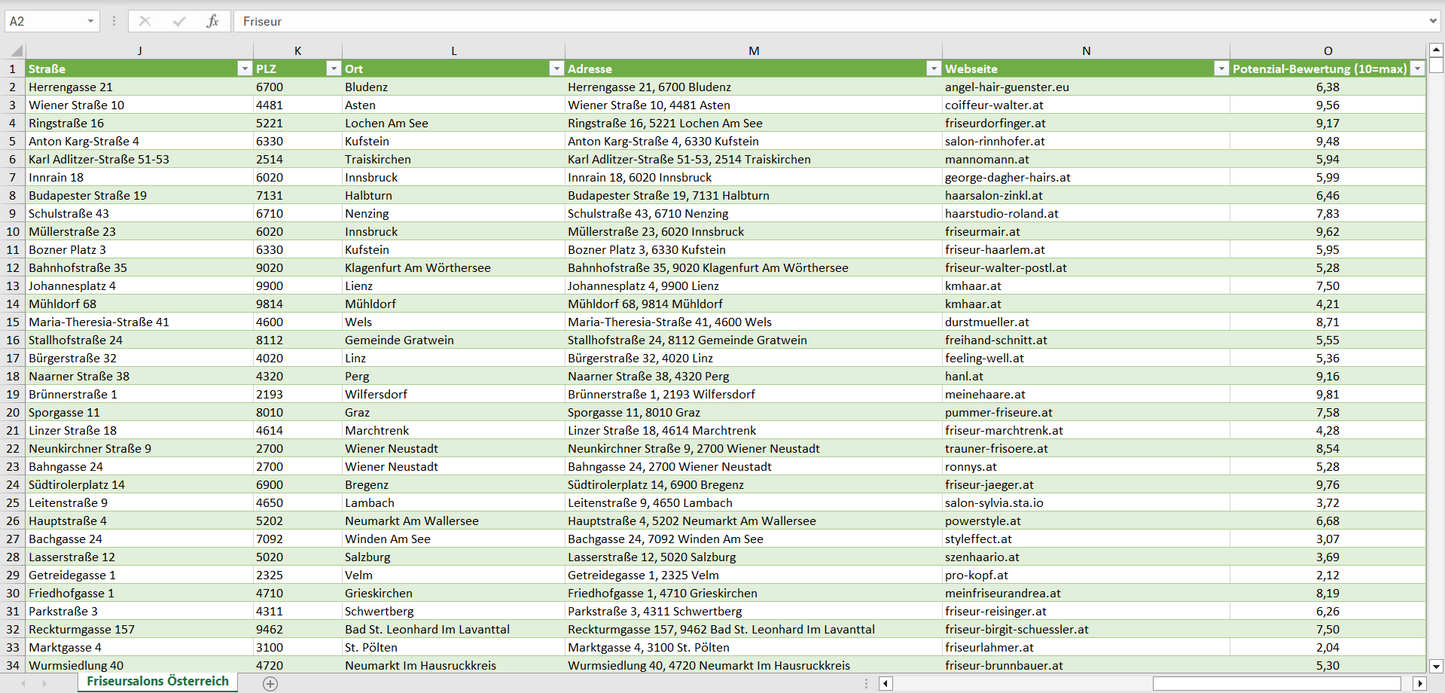Open the Straße column filter dropdown
The width and height of the screenshot is (1445, 693).
(x=244, y=69)
